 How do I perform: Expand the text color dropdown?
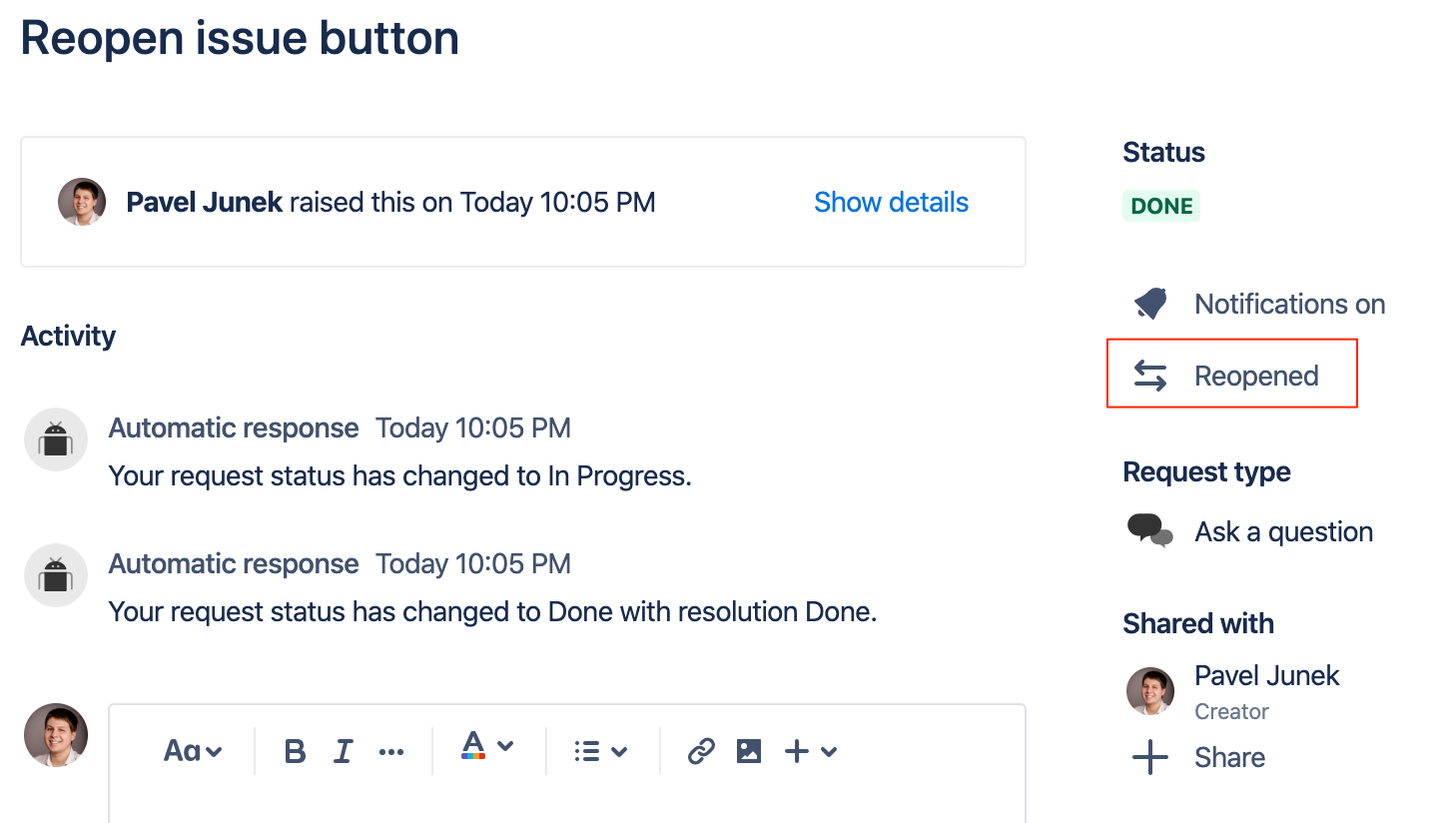tap(505, 750)
